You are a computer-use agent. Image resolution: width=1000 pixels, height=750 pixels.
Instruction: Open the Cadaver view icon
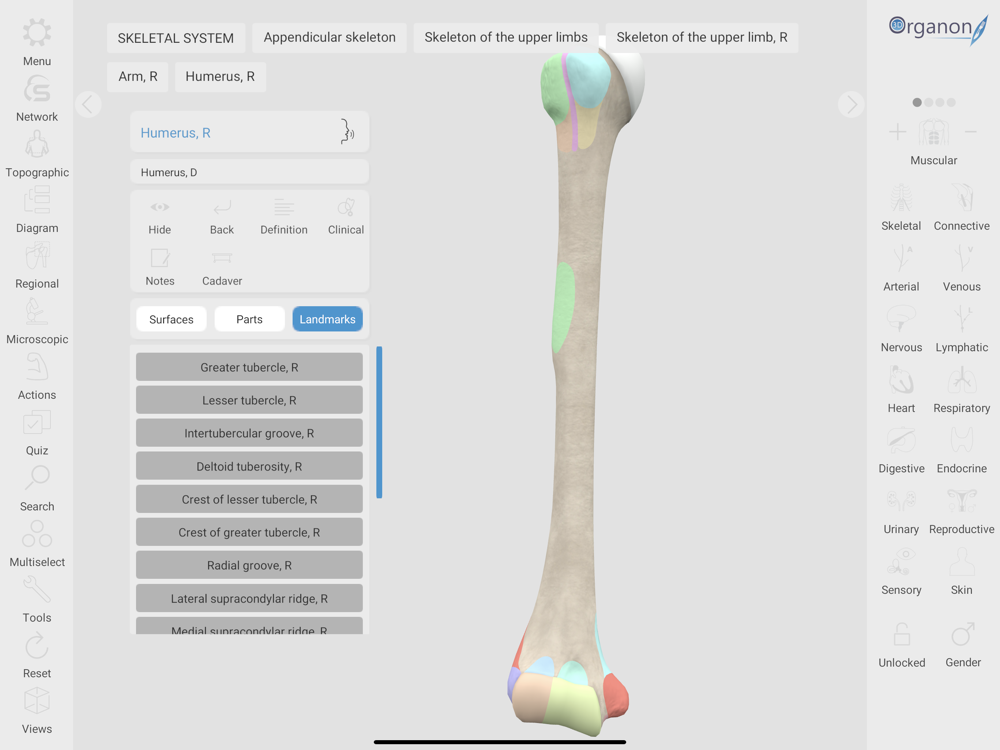222,258
